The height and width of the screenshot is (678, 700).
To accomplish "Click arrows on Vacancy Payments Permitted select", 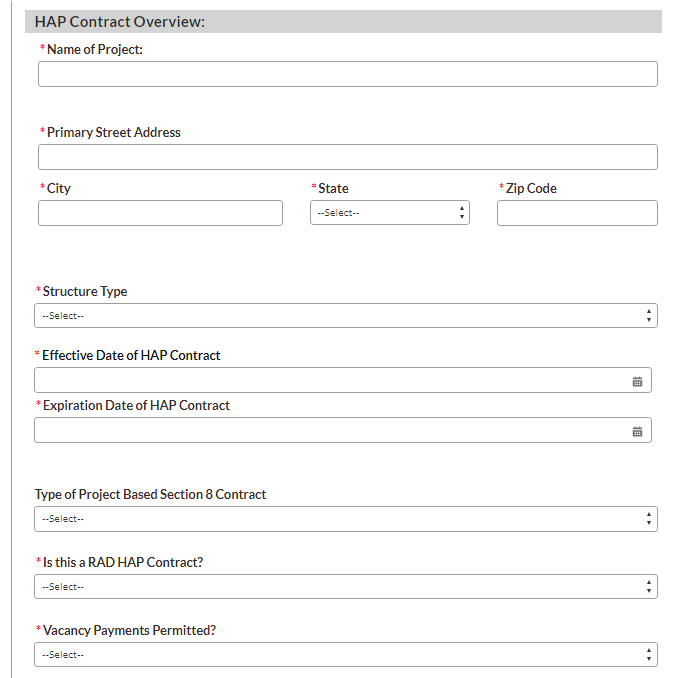I will (x=649, y=655).
